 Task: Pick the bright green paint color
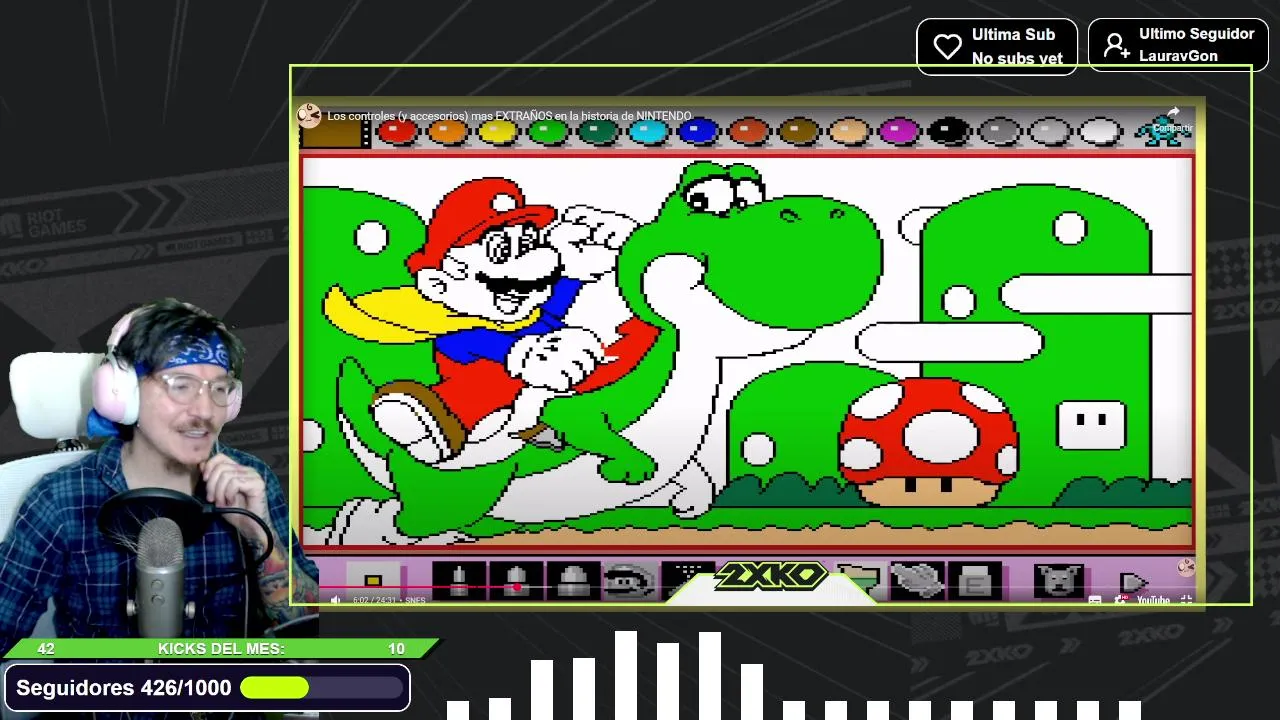(547, 132)
